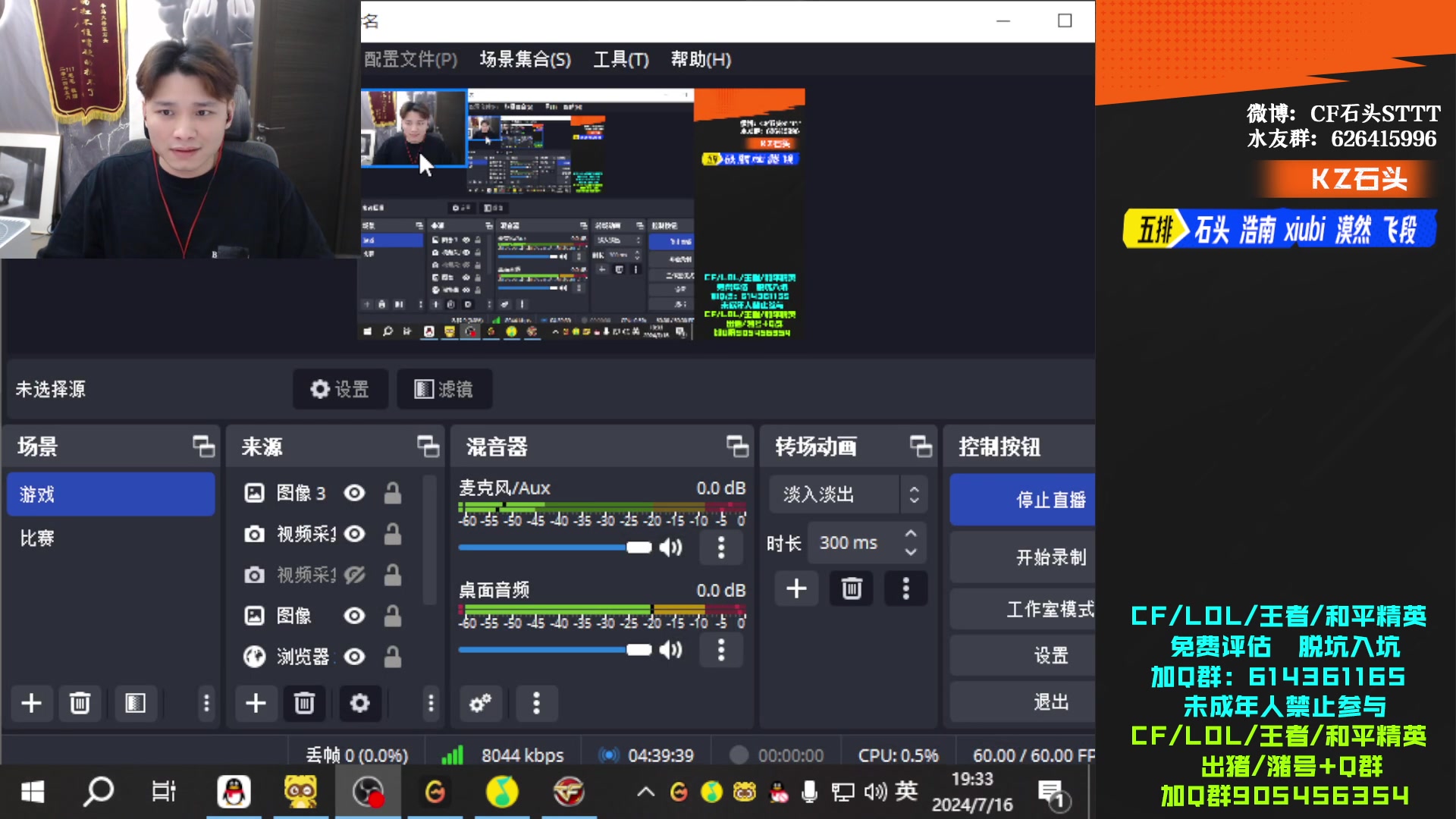
Task: Open the Windows Start menu
Action: click(x=32, y=792)
